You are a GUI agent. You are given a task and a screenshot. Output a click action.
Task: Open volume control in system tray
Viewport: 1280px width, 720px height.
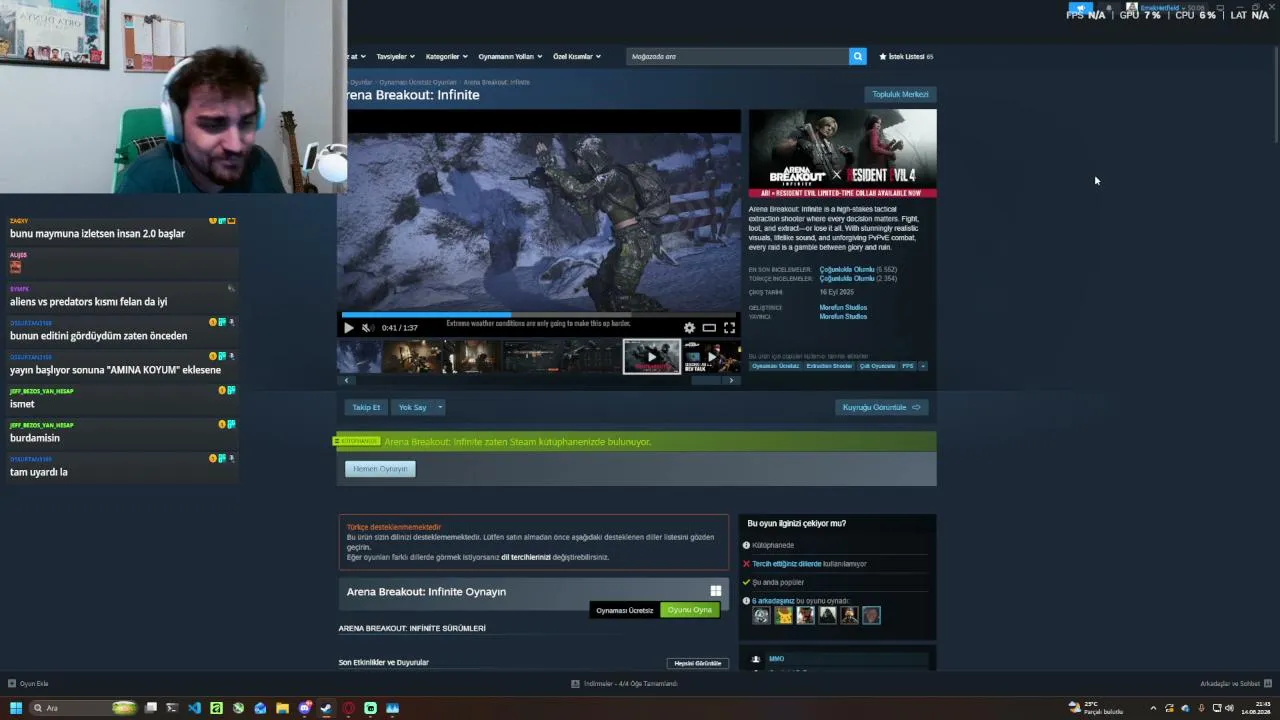pyautogui.click(x=1229, y=708)
